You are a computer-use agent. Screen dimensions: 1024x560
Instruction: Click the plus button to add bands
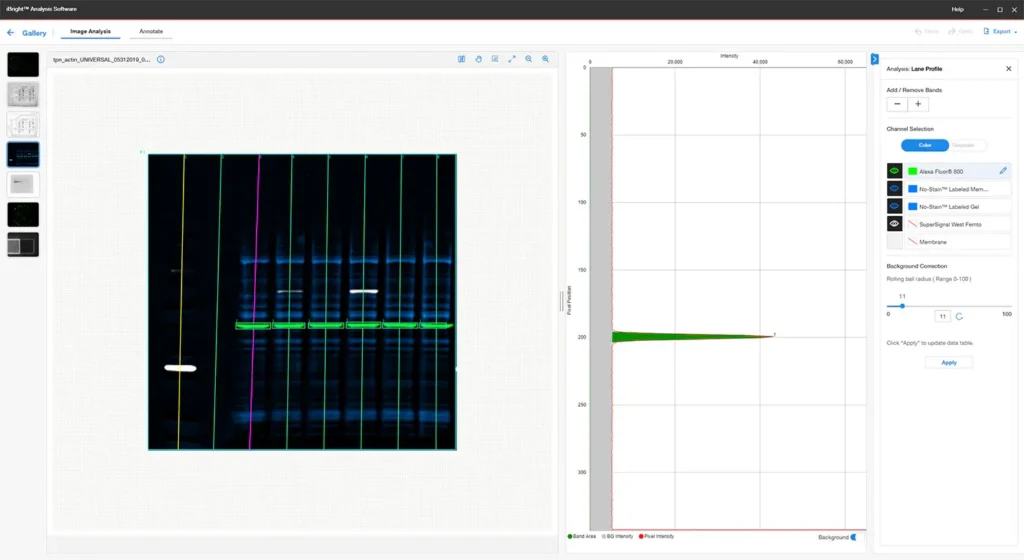[919, 104]
